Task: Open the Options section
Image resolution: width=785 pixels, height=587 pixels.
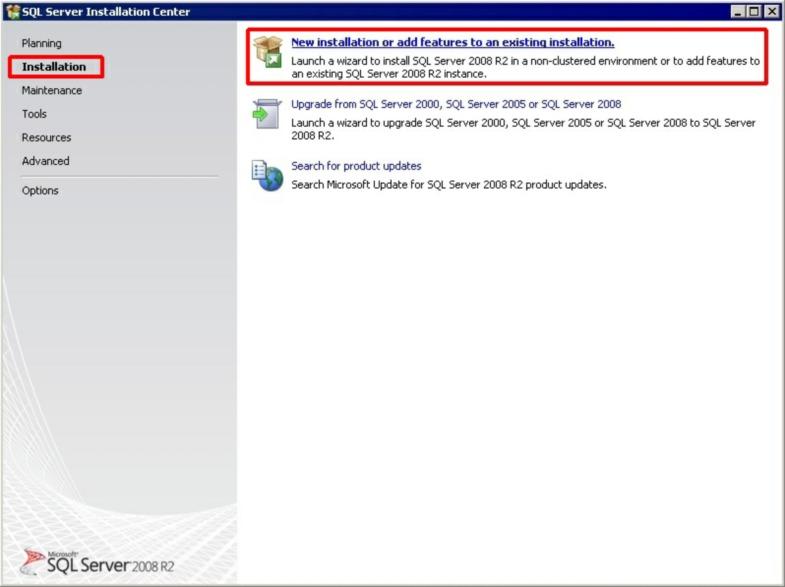Action: coord(40,191)
